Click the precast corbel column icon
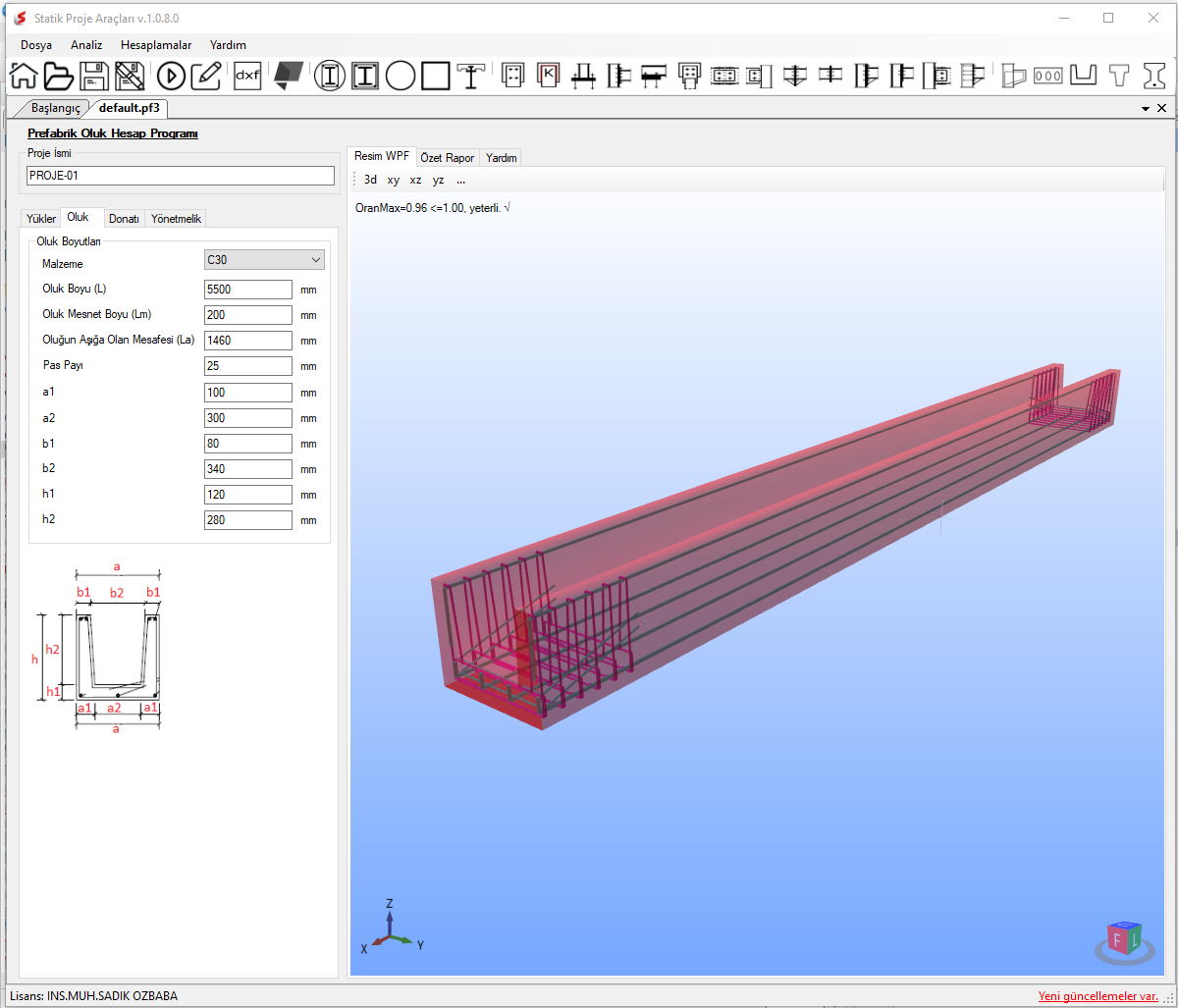The height and width of the screenshot is (1008, 1178). coord(1013,76)
